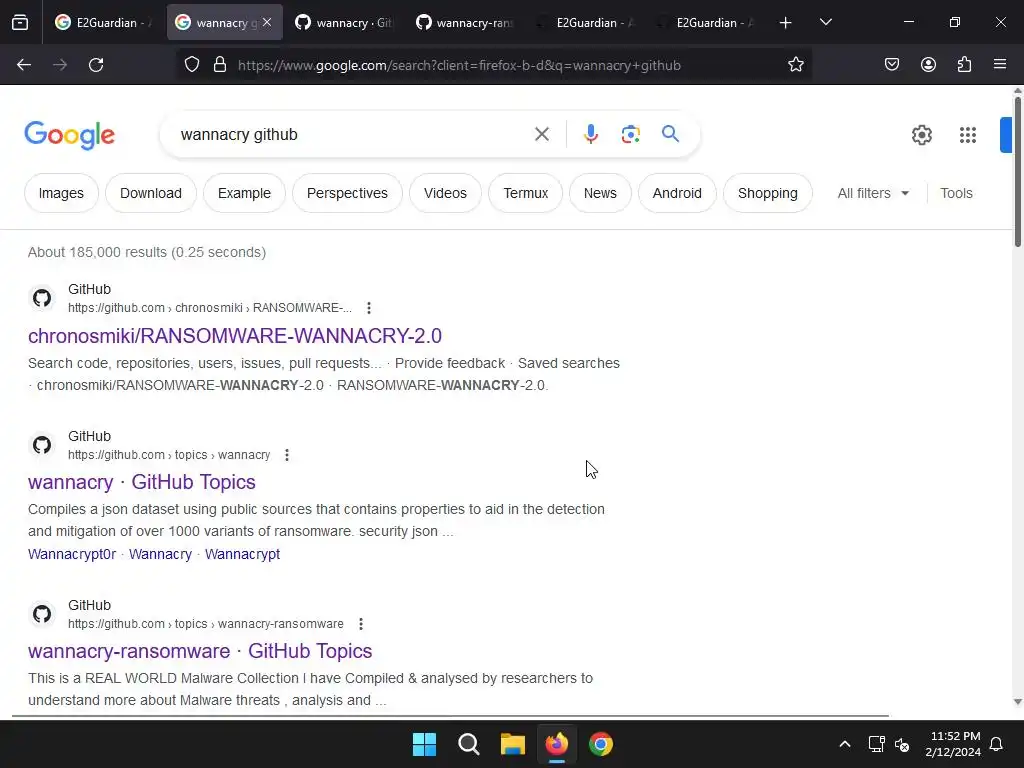Open taskbar Search
Image resolution: width=1024 pixels, height=768 pixels.
pos(468,744)
